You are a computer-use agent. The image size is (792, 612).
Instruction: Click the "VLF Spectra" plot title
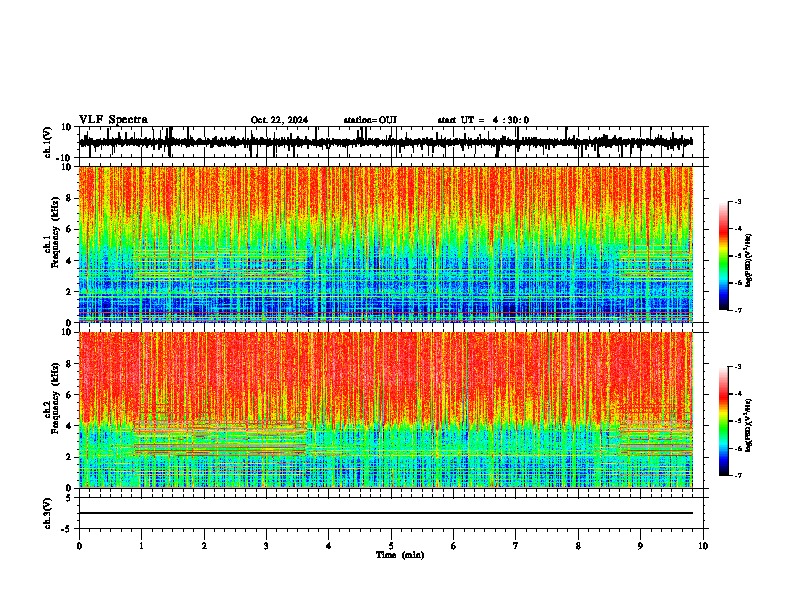click(x=114, y=120)
